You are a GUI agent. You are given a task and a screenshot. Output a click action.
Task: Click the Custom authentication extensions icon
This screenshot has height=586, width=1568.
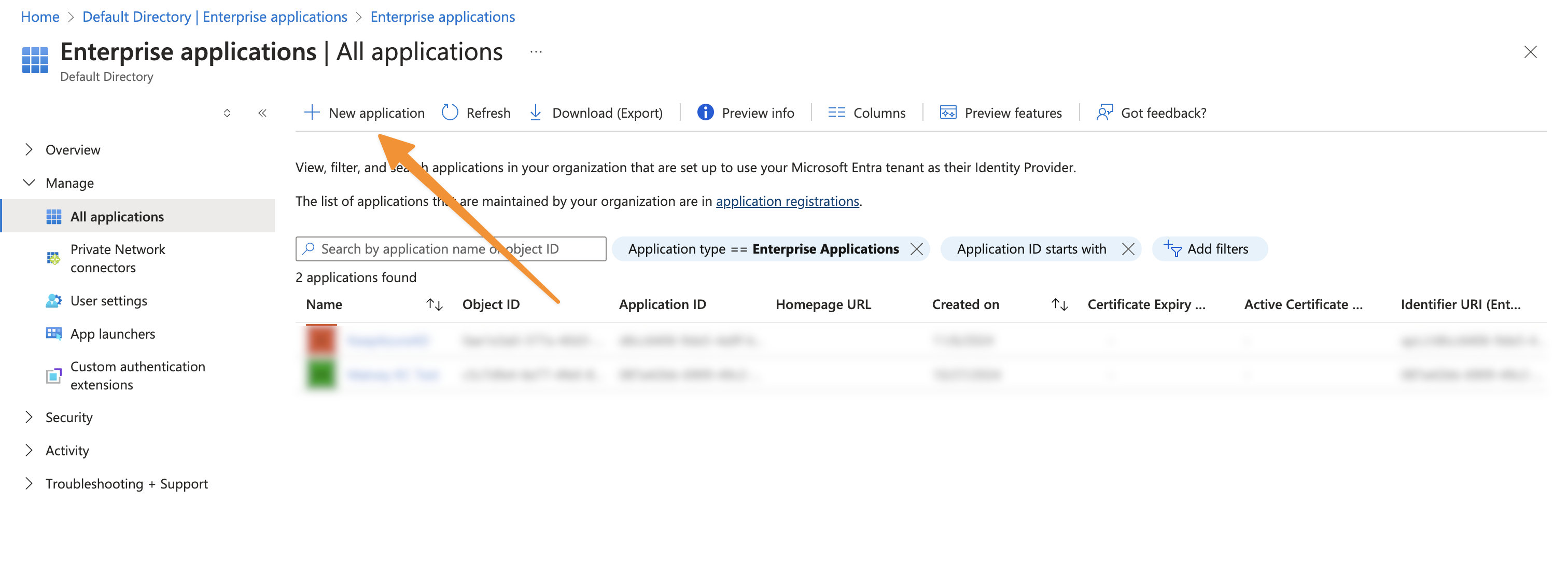pos(53,375)
